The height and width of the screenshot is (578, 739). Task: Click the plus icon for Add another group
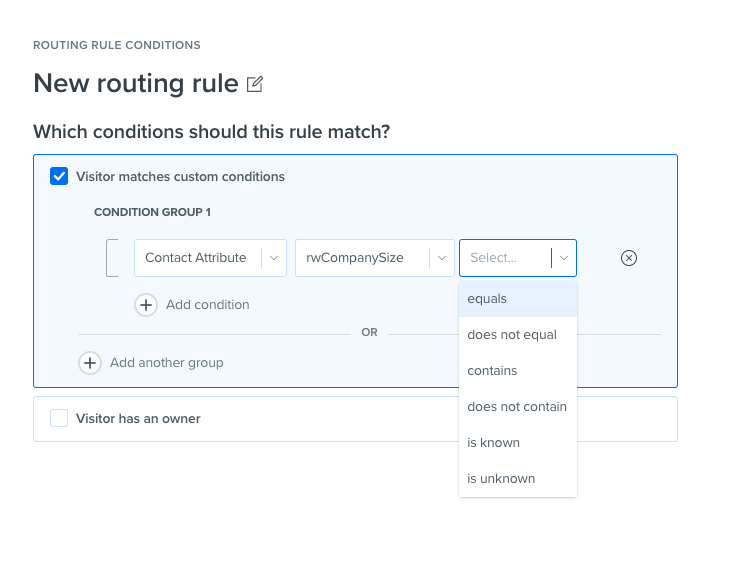(90, 363)
